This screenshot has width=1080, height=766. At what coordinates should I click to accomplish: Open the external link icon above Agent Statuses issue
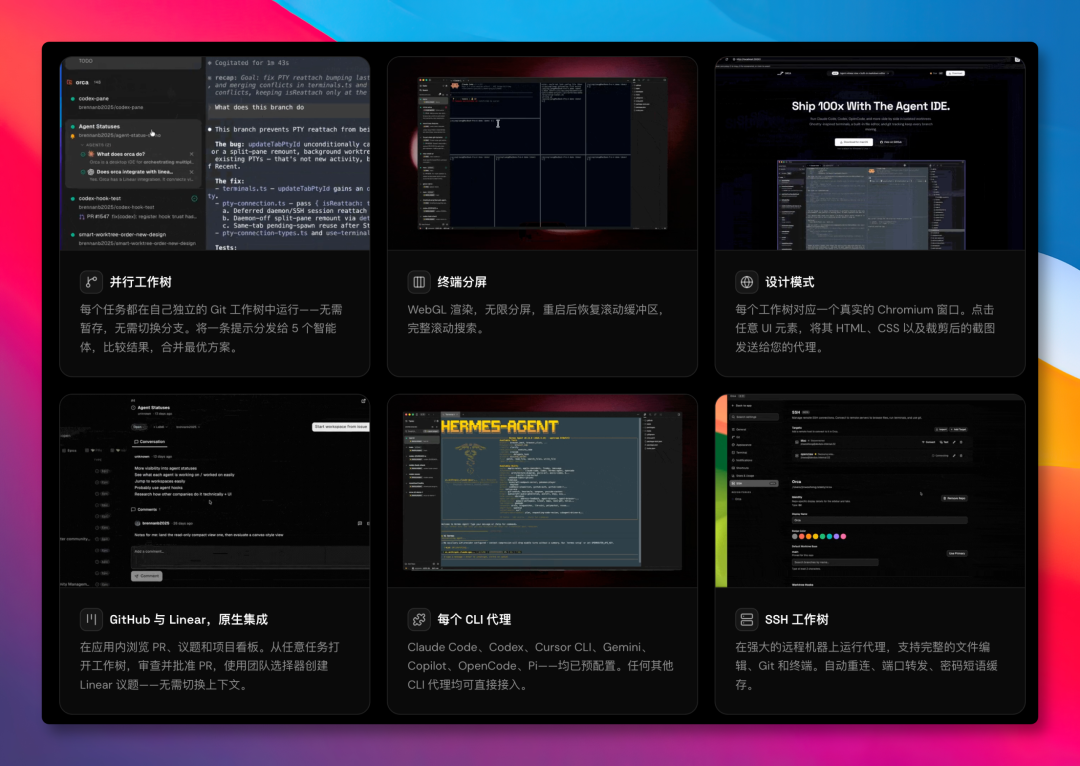click(x=364, y=401)
